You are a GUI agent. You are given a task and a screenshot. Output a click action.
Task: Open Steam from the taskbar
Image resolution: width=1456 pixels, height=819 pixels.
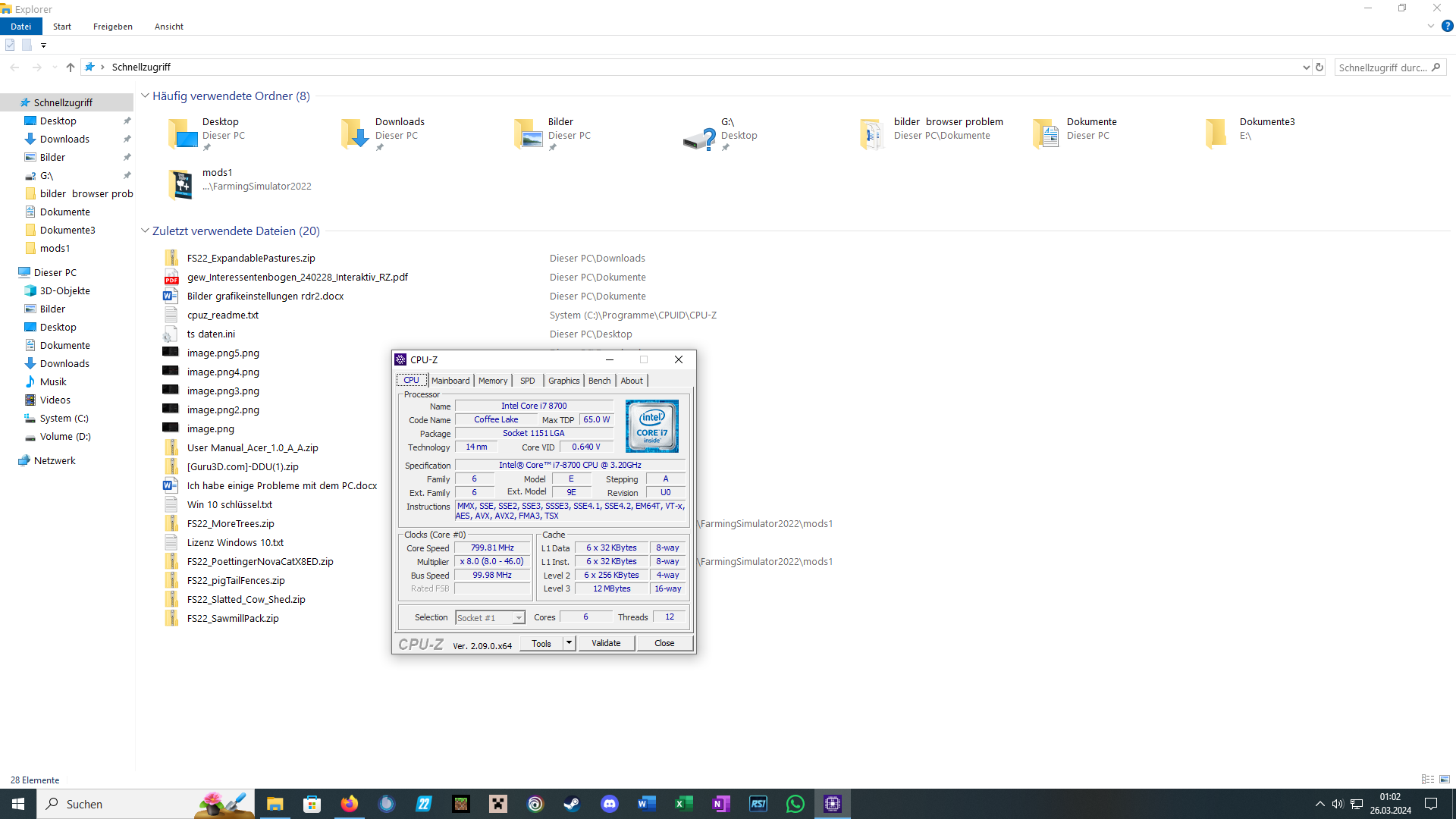point(573,804)
